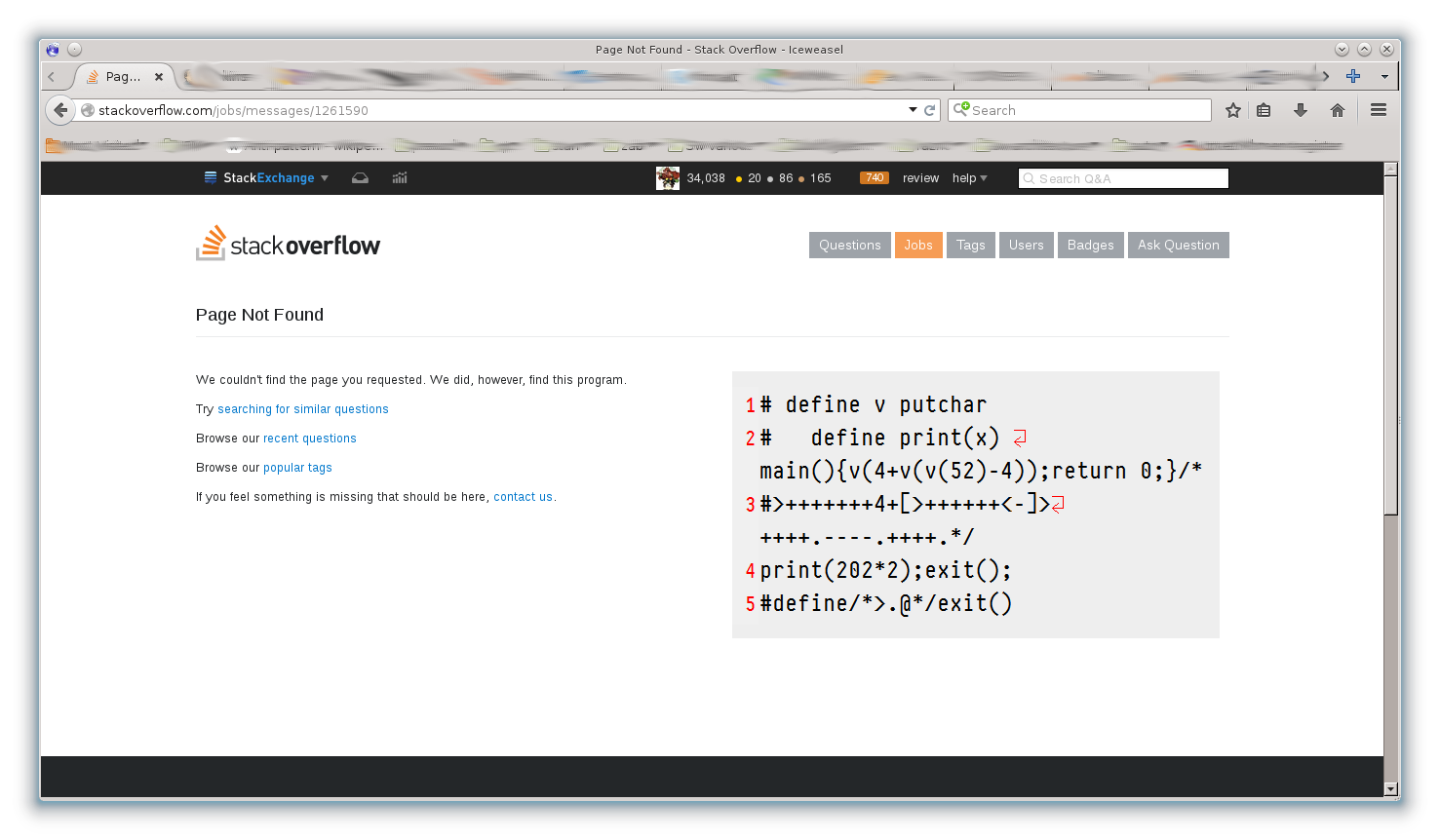Follow the popular tags link
1440x840 pixels.
click(x=297, y=468)
